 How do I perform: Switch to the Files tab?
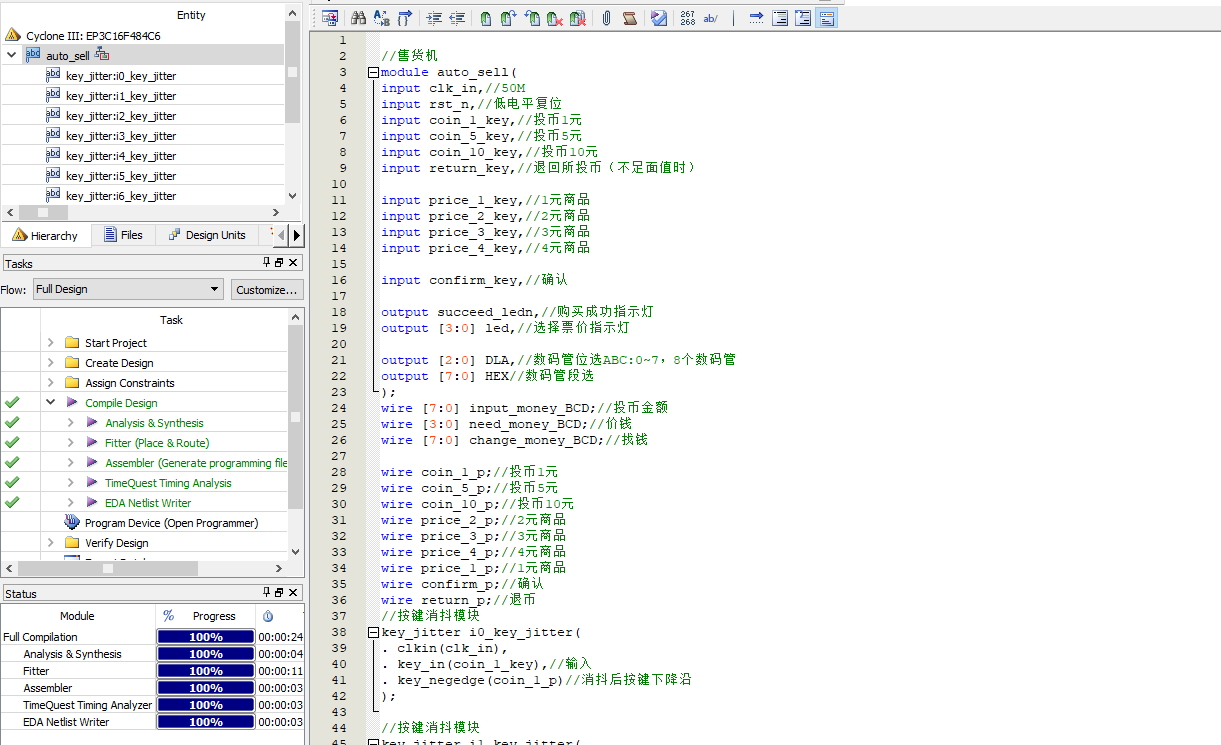pyautogui.click(x=122, y=235)
